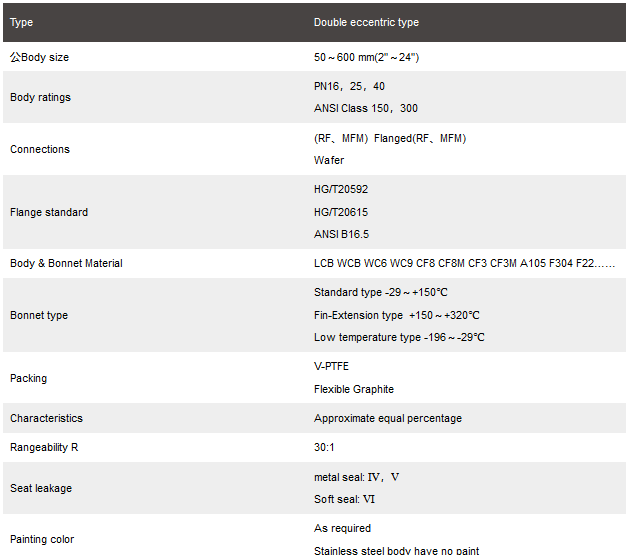Click the "HG/T20592" standard entry

[341, 189]
